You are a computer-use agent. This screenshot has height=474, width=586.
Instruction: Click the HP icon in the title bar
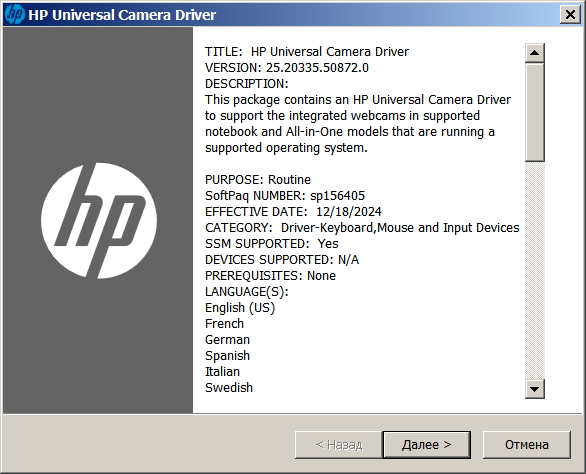point(15,15)
